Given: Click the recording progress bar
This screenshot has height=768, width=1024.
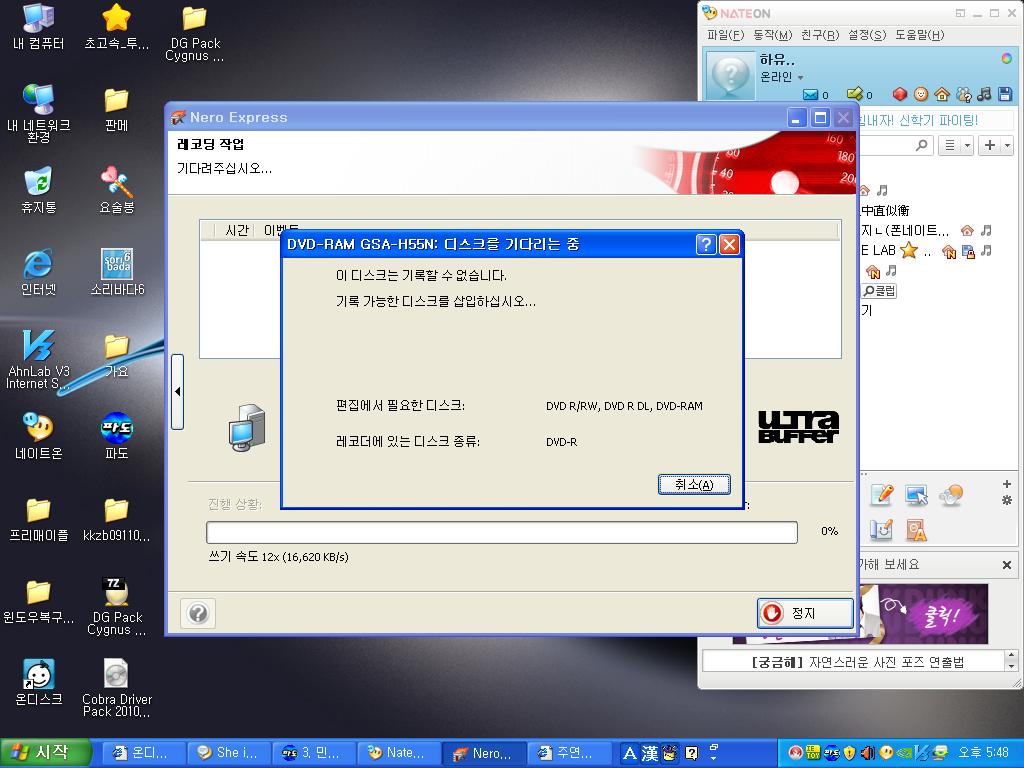Looking at the screenshot, I should click(x=502, y=532).
